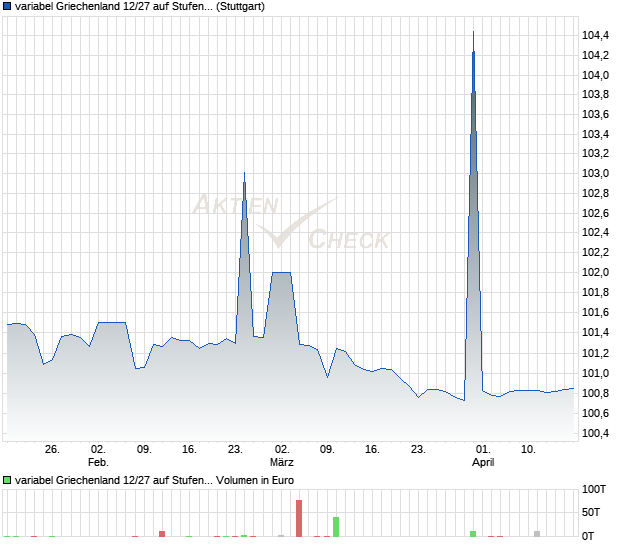Click the chart title 'variabel Griechenland 12/27 auf Stufen... (Stuttgart)'
This screenshot has width=620, height=546.
[x=140, y=6]
